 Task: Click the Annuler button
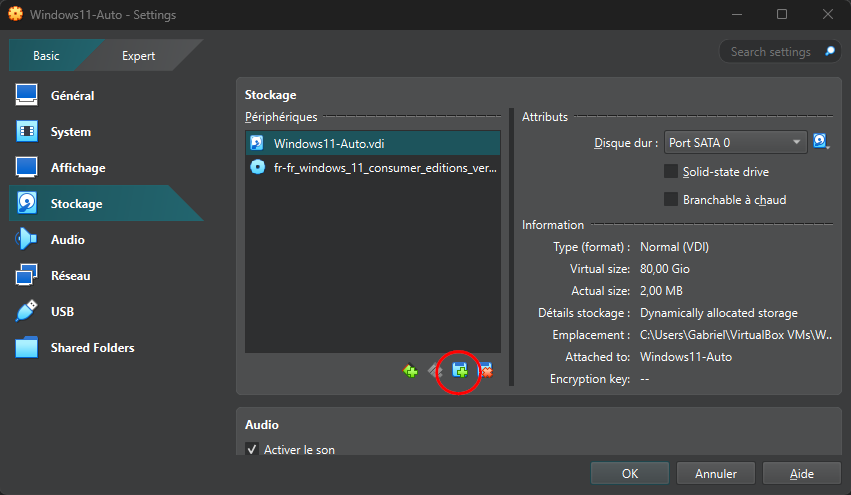(x=716, y=473)
